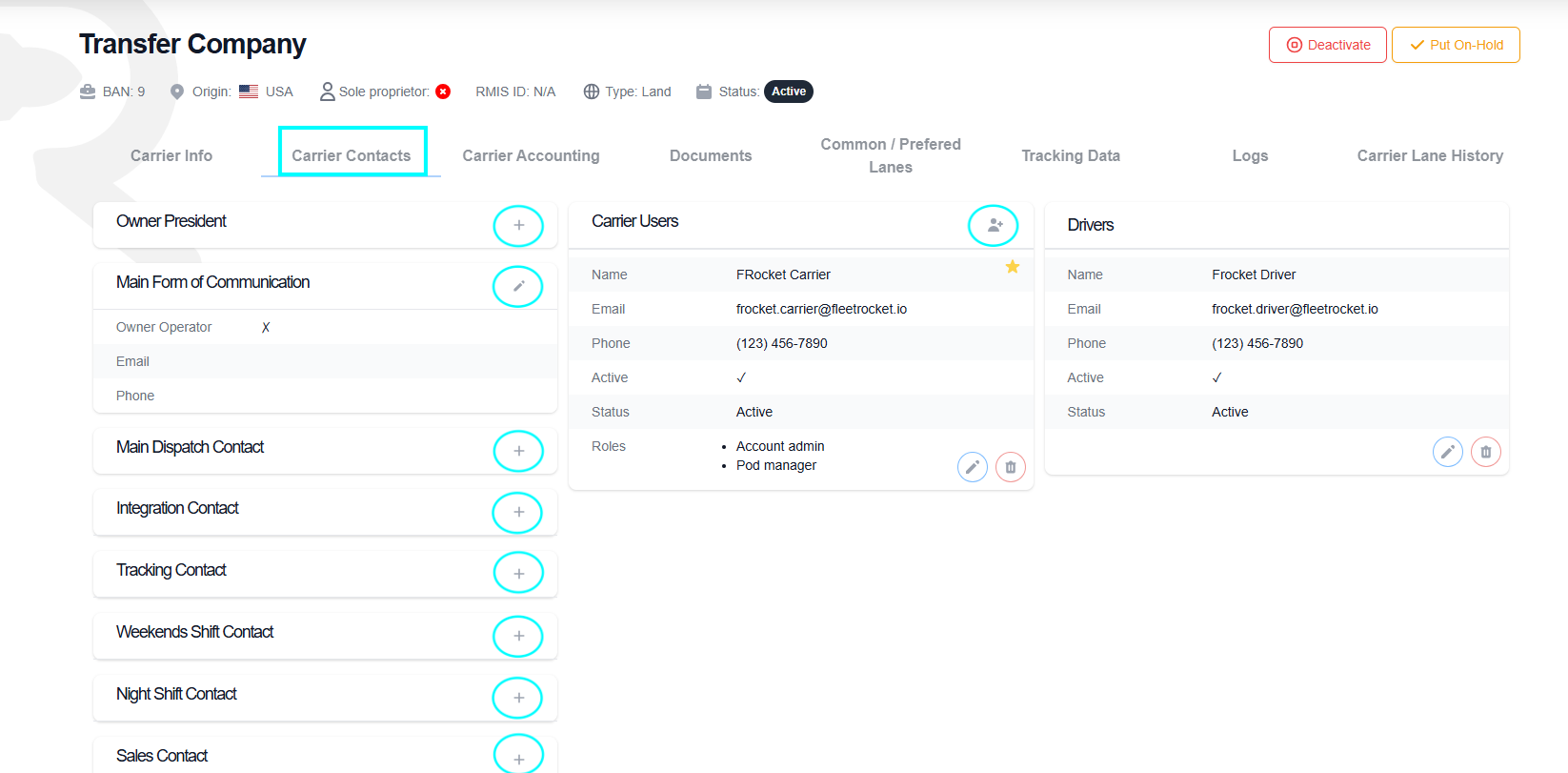Toggle favorite star on FRocket Carrier
The image size is (1568, 773).
(1013, 267)
